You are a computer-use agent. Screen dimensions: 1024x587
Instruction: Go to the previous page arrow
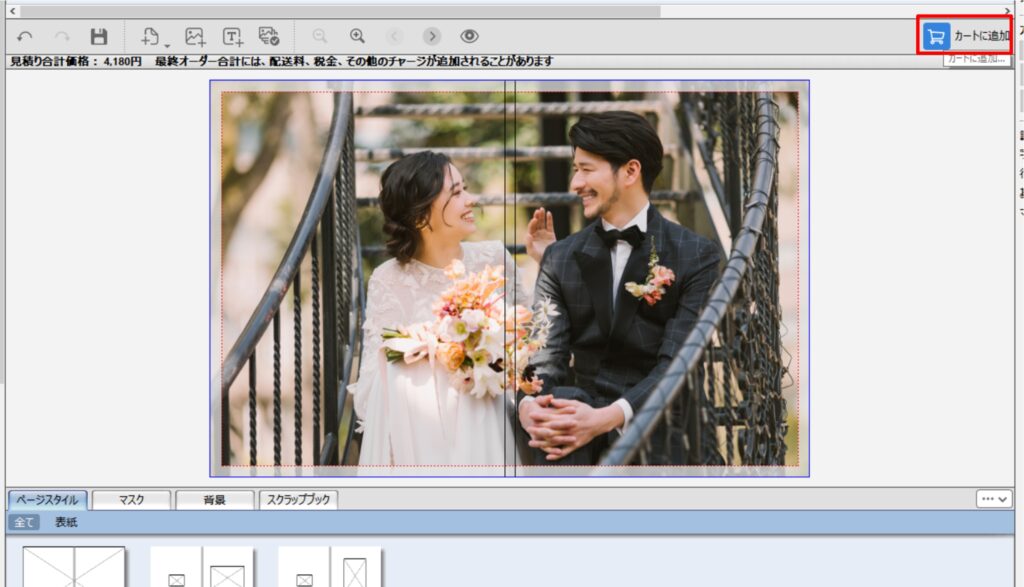(394, 36)
